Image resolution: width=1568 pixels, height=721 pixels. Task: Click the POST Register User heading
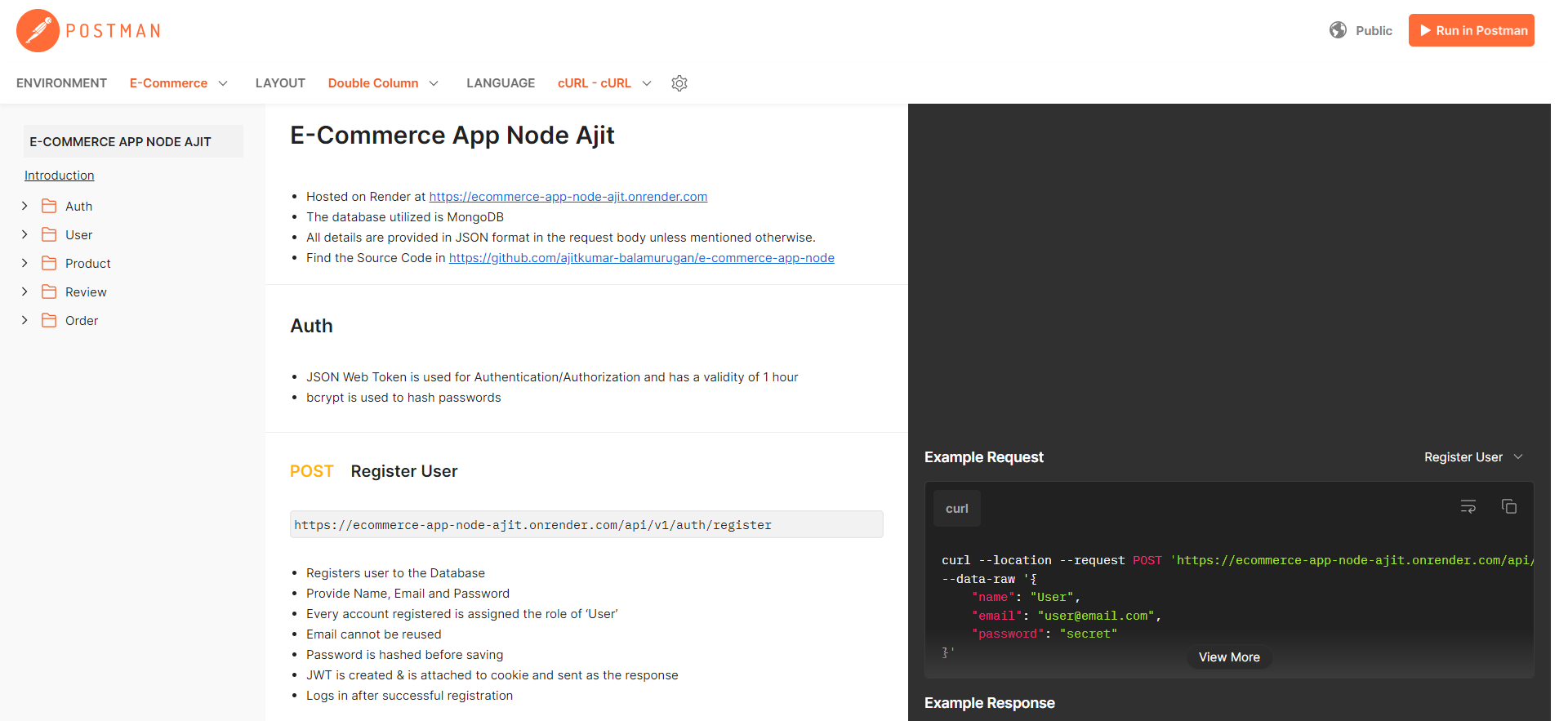pyautogui.click(x=374, y=471)
